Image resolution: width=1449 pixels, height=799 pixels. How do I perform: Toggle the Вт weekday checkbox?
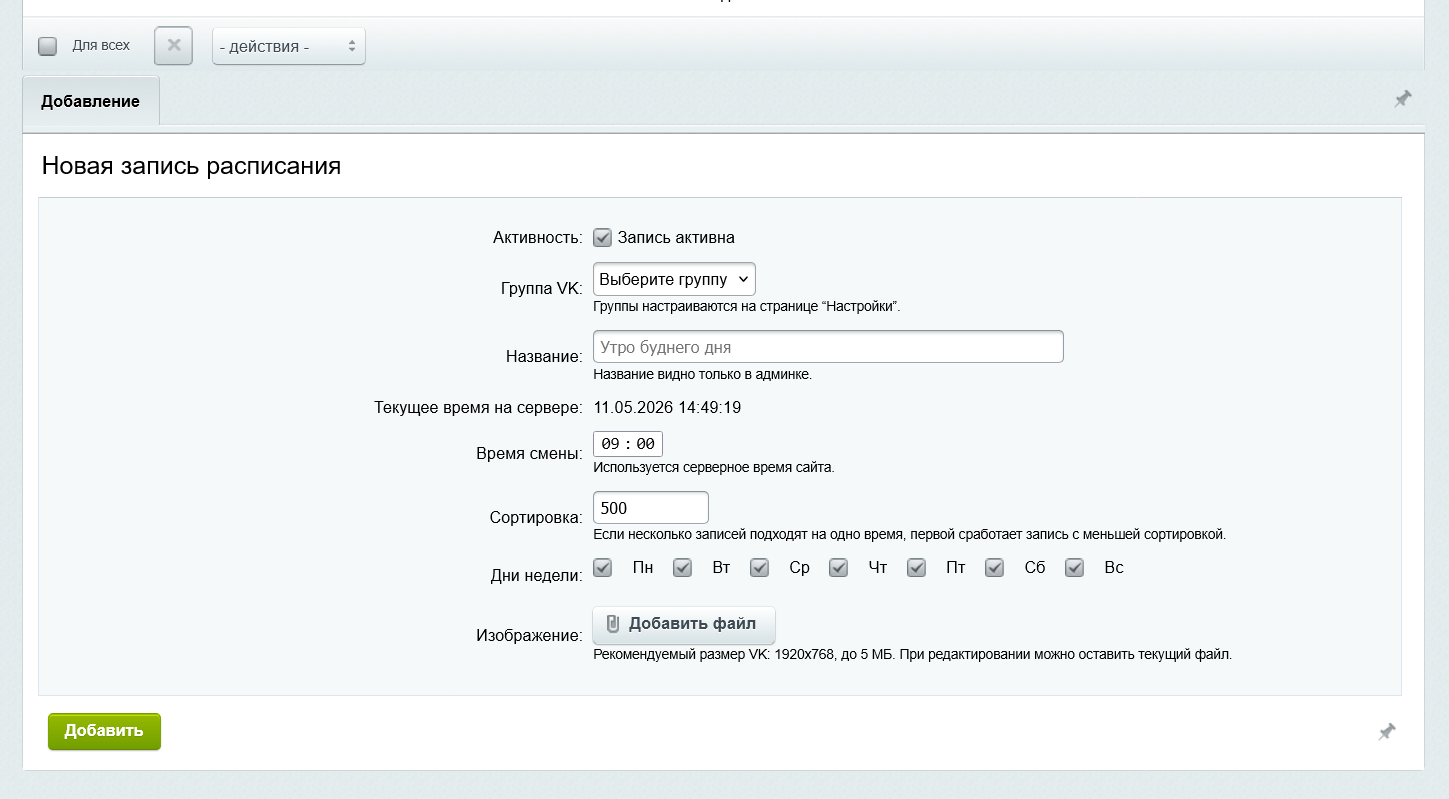[x=682, y=568]
